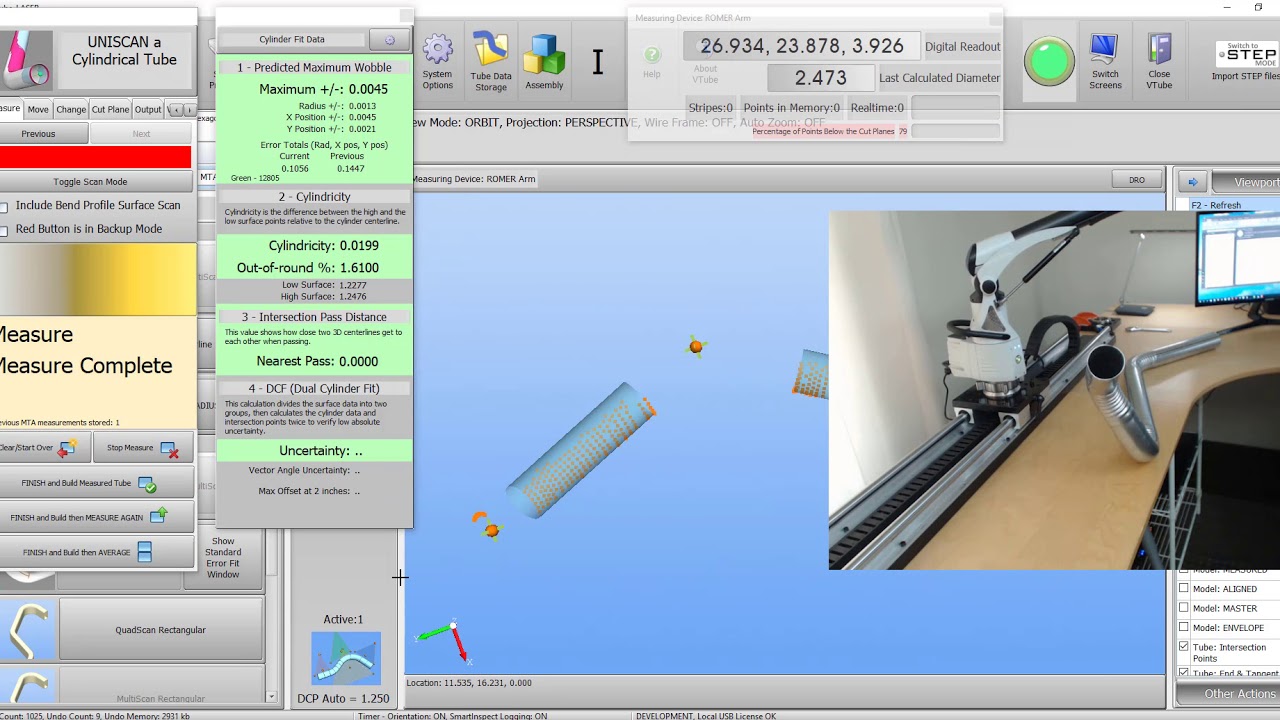Click the UNISCAN tube image icon

(x=27, y=59)
